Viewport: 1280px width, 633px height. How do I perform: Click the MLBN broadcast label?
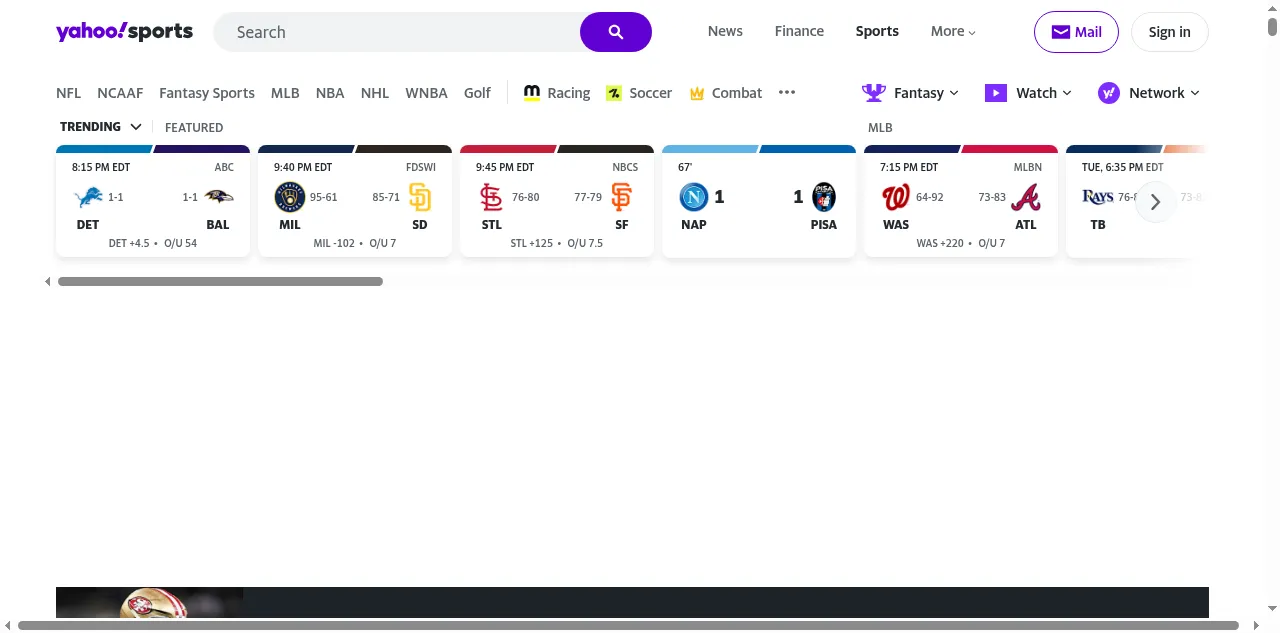tap(1028, 167)
